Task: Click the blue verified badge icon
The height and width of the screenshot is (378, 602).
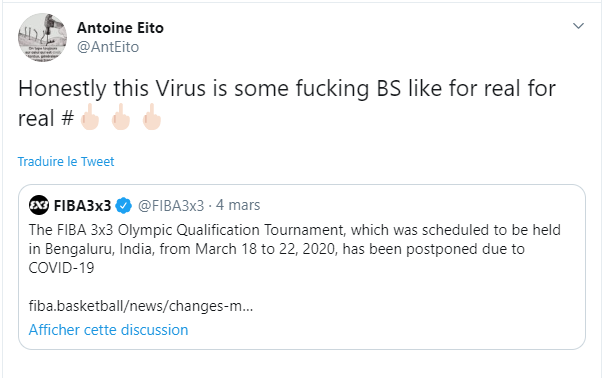Action: tap(123, 206)
